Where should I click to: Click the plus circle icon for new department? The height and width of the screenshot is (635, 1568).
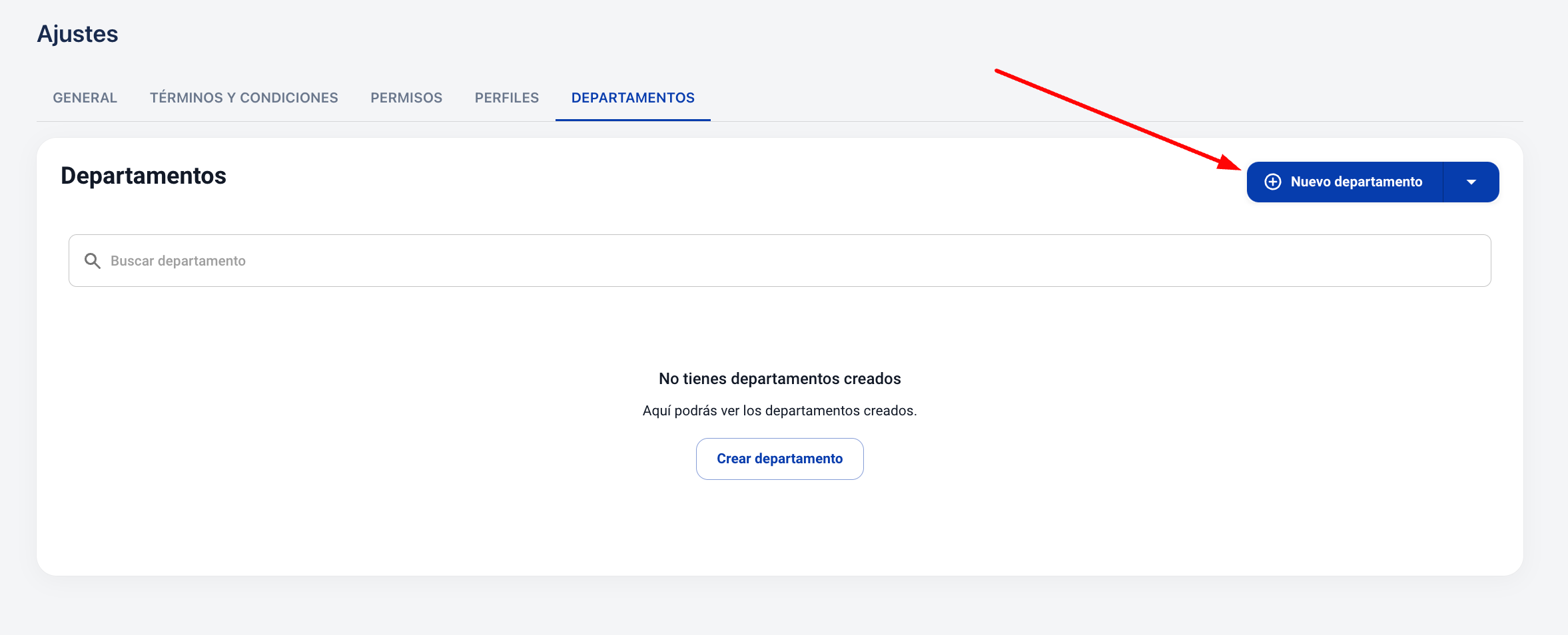click(1272, 182)
